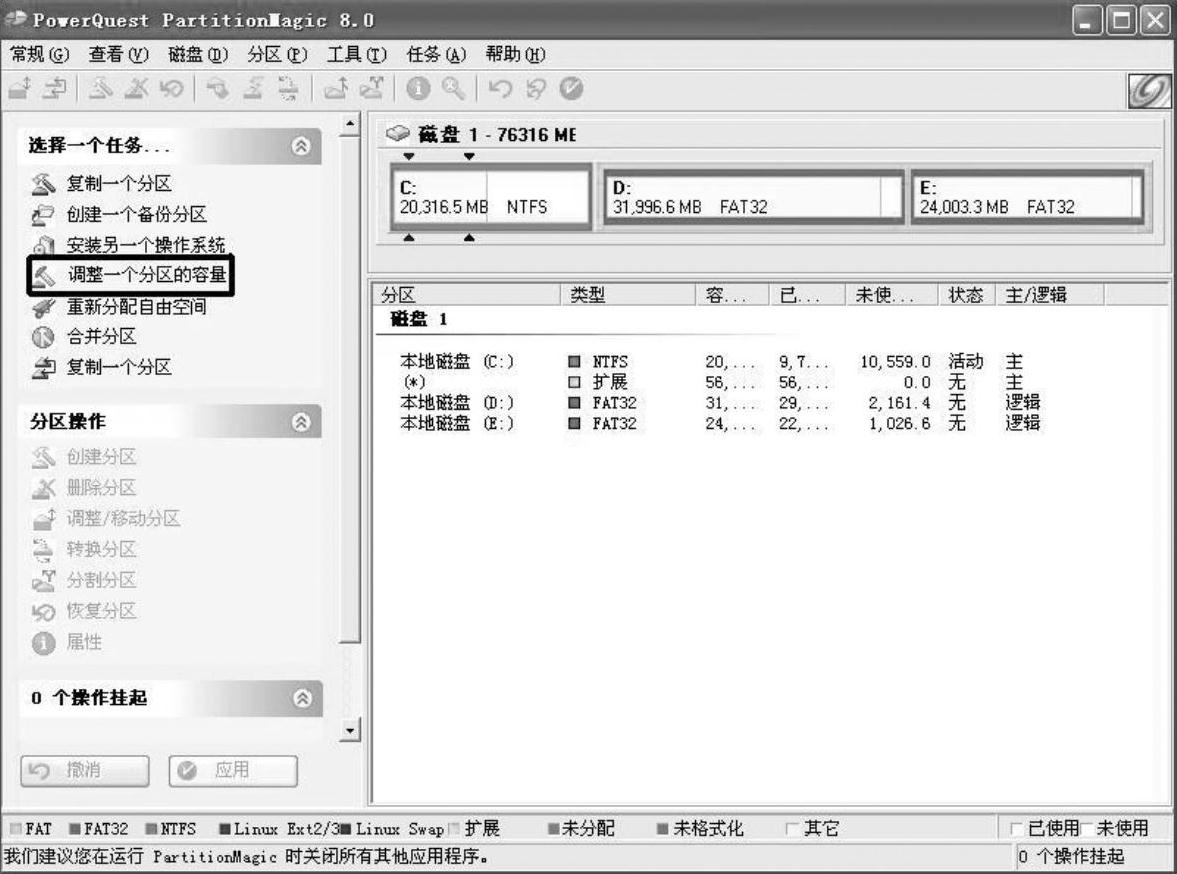The image size is (1177, 874).
Task: Select the E: FAT32 partition in the disk map
Action: [1028, 197]
